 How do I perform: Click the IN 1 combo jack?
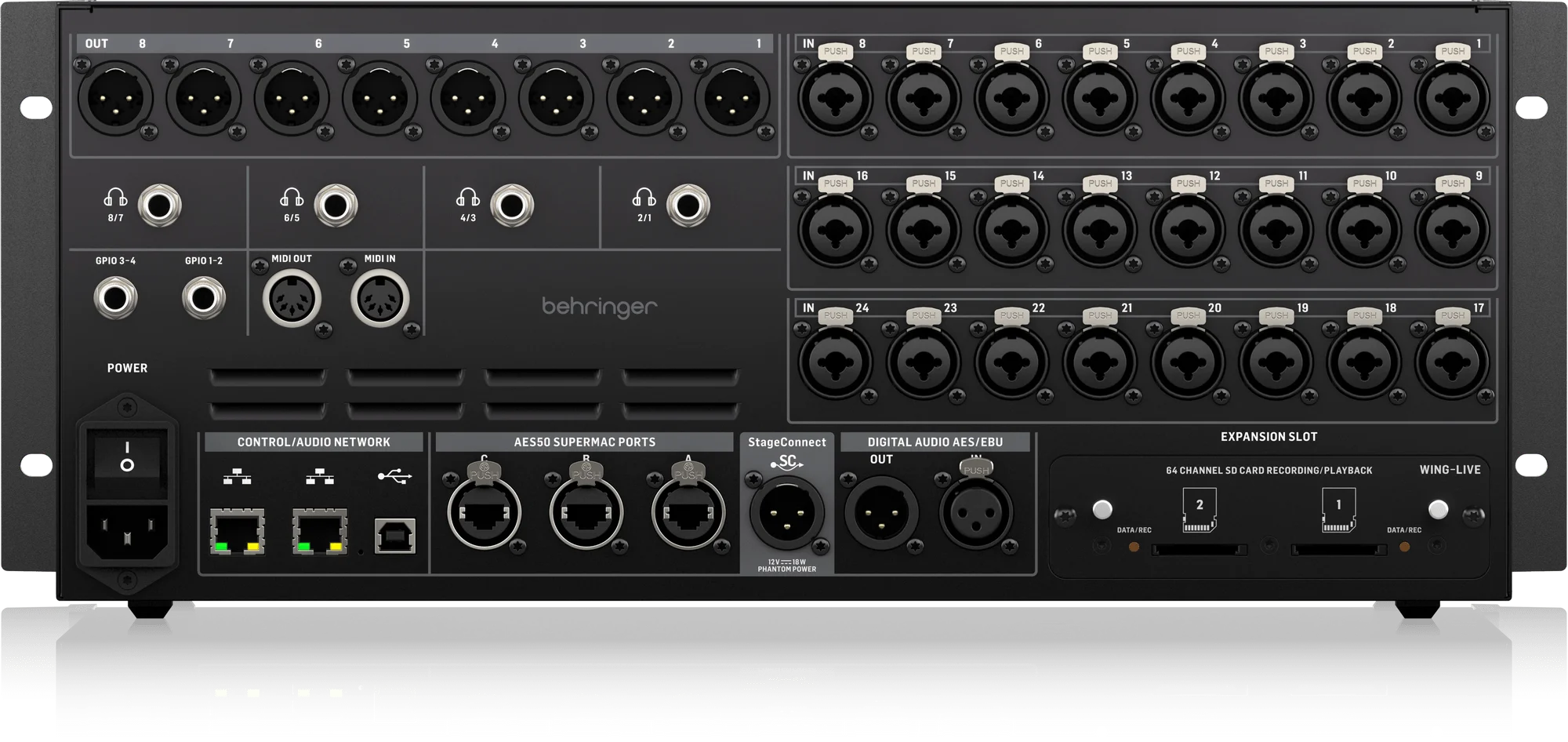(1452, 99)
